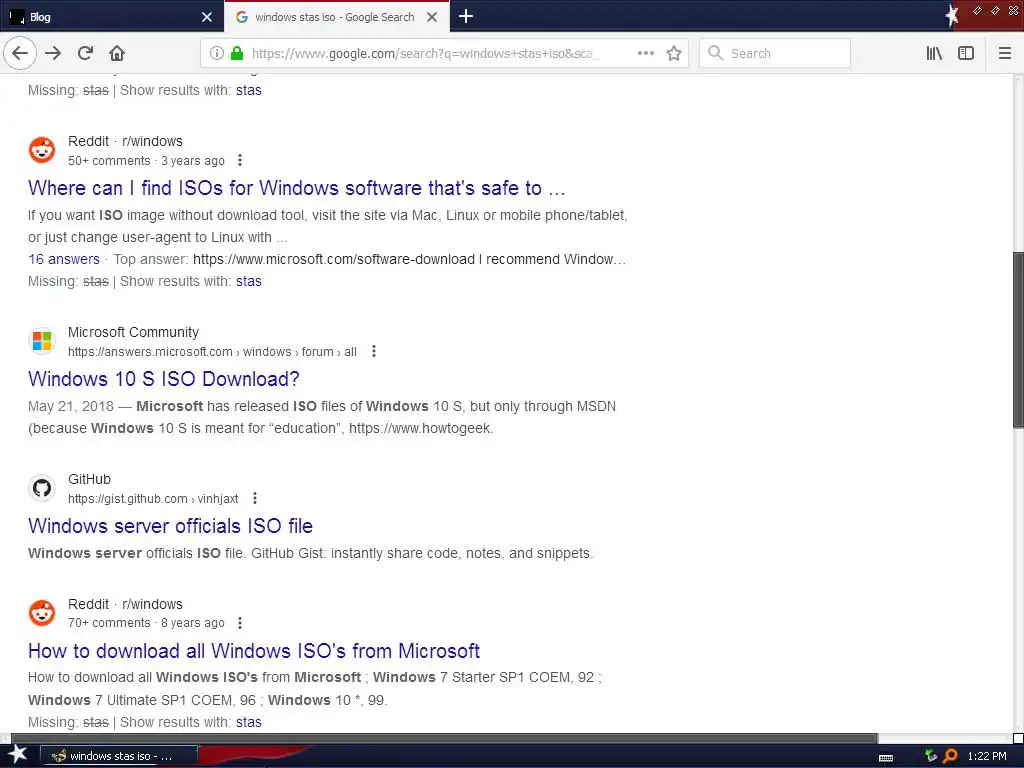Select the windows stas iso Google Search tab
The image size is (1024, 768).
(336, 17)
